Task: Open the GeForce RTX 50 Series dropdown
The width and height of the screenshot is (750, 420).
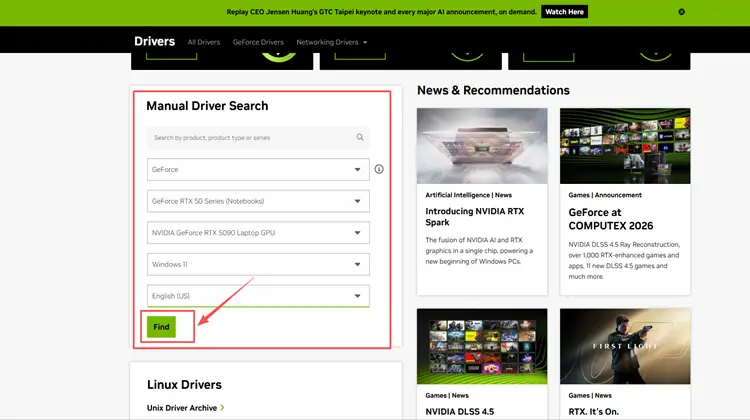Action: point(258,201)
